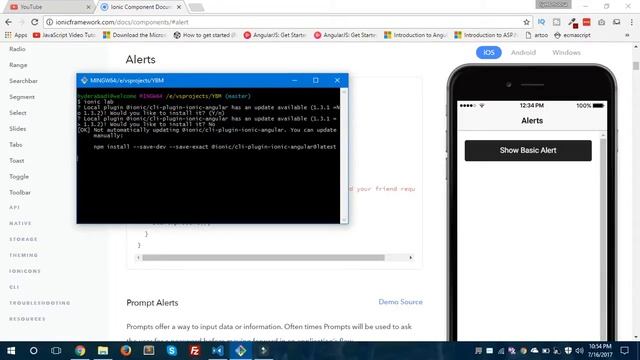Click the Show Basic Alert button in phone demo
Screen dimensions: 640x360
coord(528,150)
